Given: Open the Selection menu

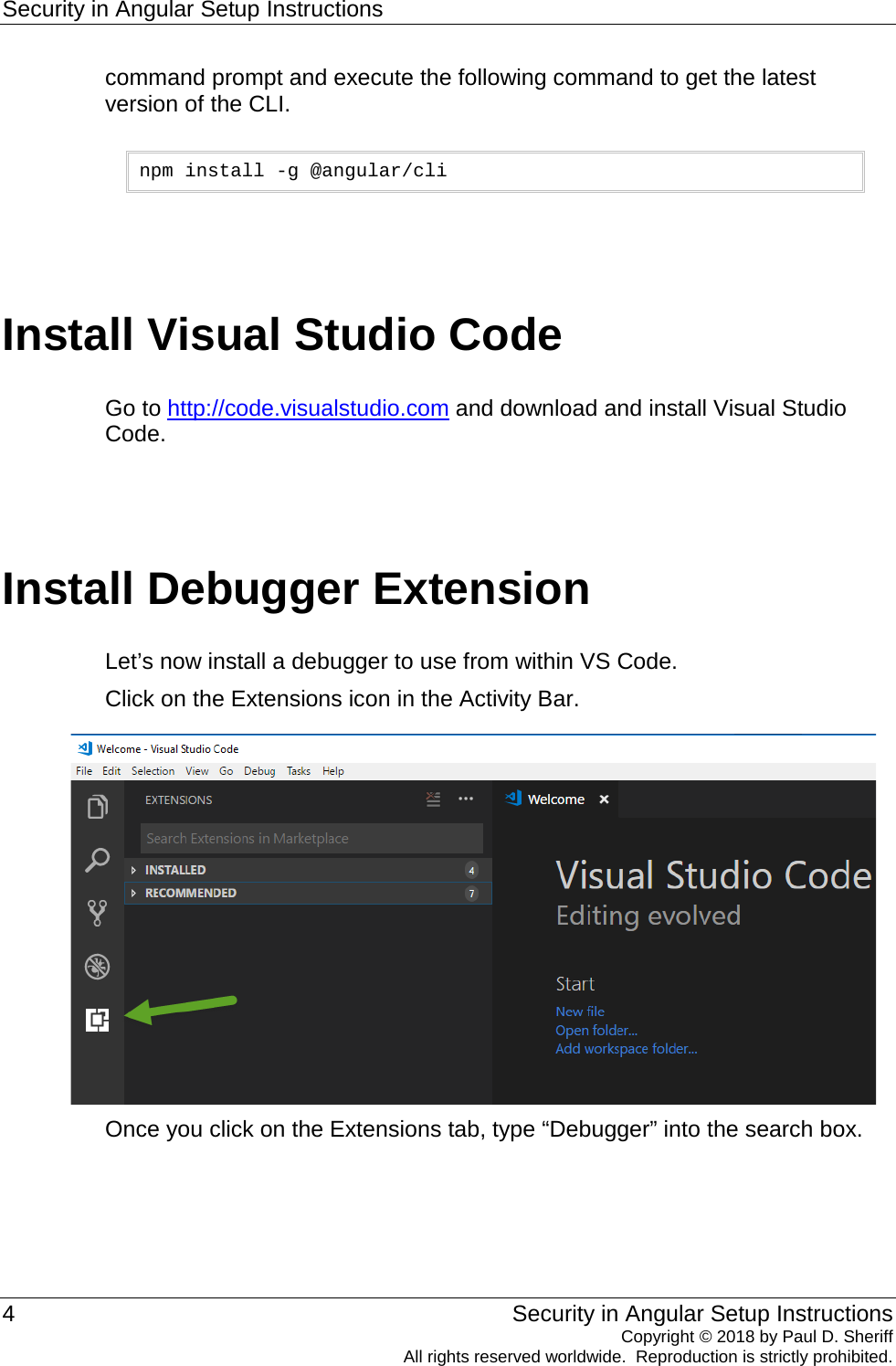Looking at the screenshot, I should (153, 770).
